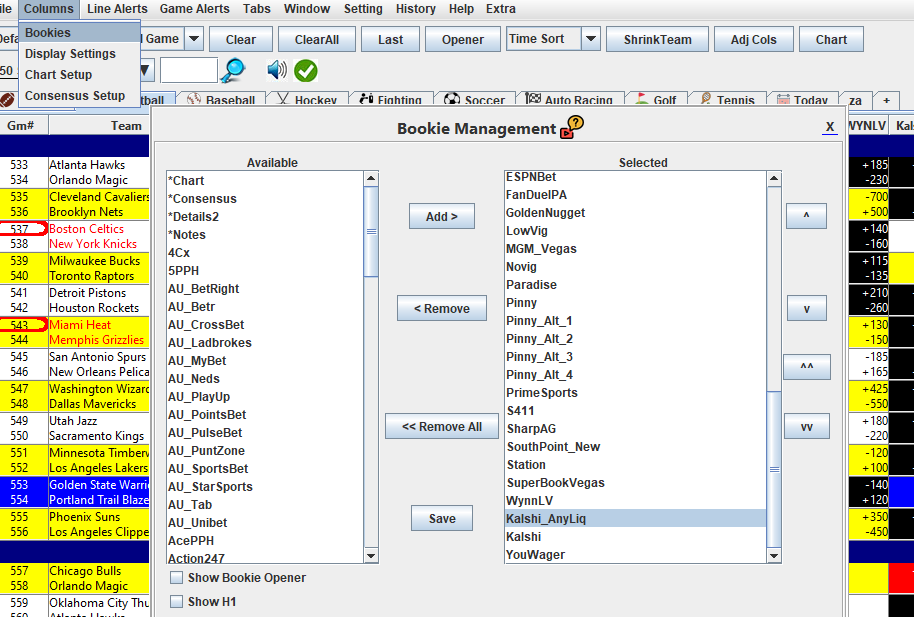Click the football icon tab
914x617 pixels.
point(7,100)
